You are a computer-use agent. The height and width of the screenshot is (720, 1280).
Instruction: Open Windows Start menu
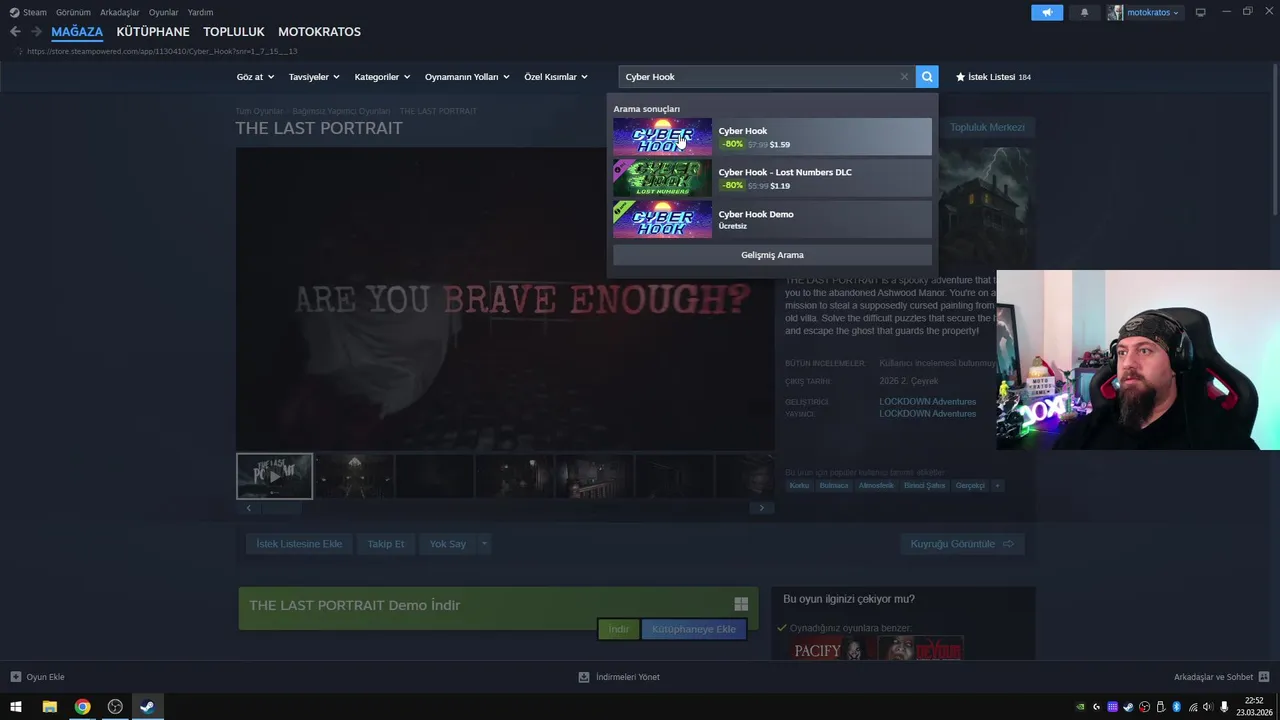[x=15, y=707]
